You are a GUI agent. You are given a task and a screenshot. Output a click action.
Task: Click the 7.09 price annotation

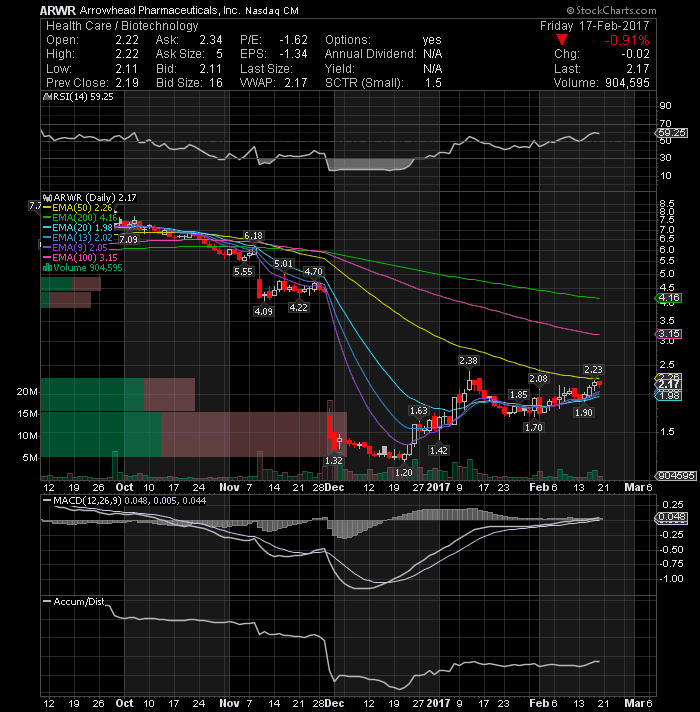coord(128,239)
